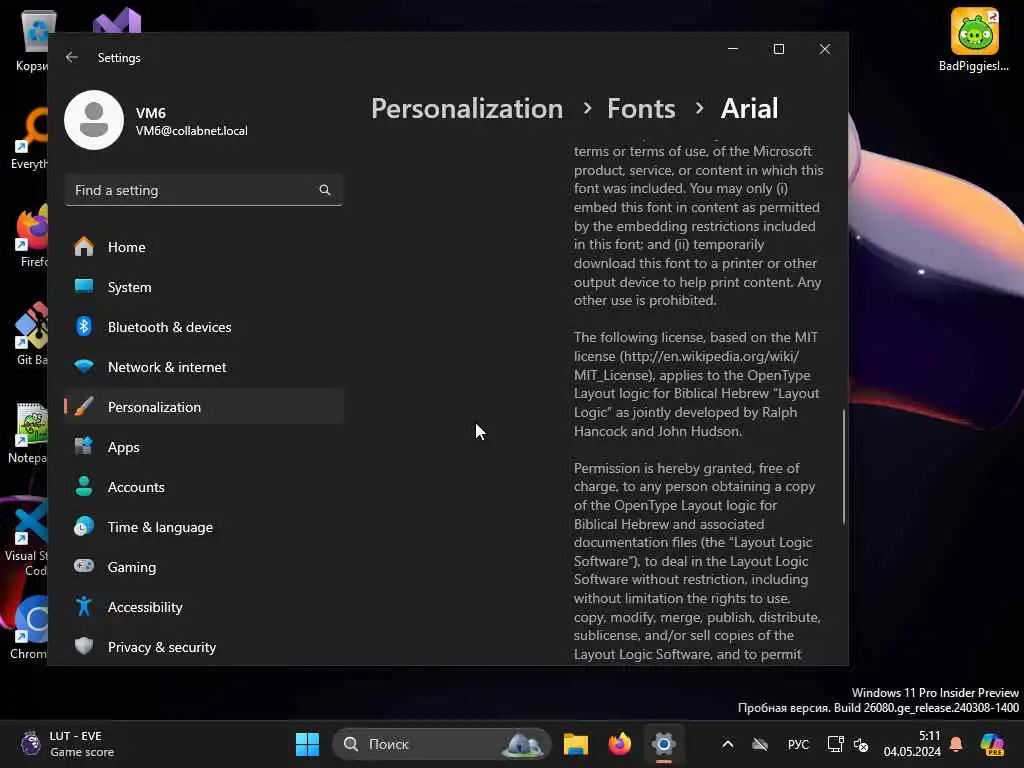This screenshot has width=1024, height=768.
Task: Click the Bluetooth icon in sidebar
Action: 84,327
